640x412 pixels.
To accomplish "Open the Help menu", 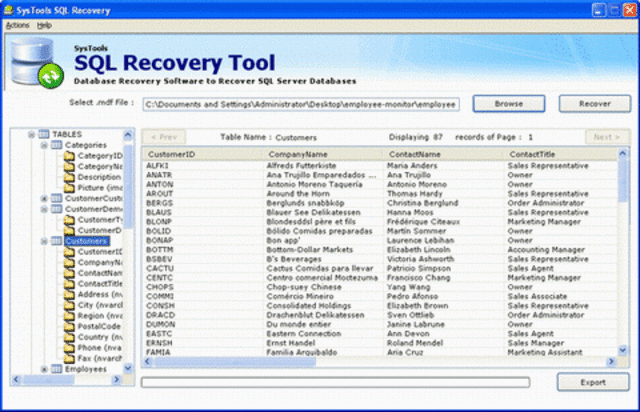I will click(x=44, y=25).
